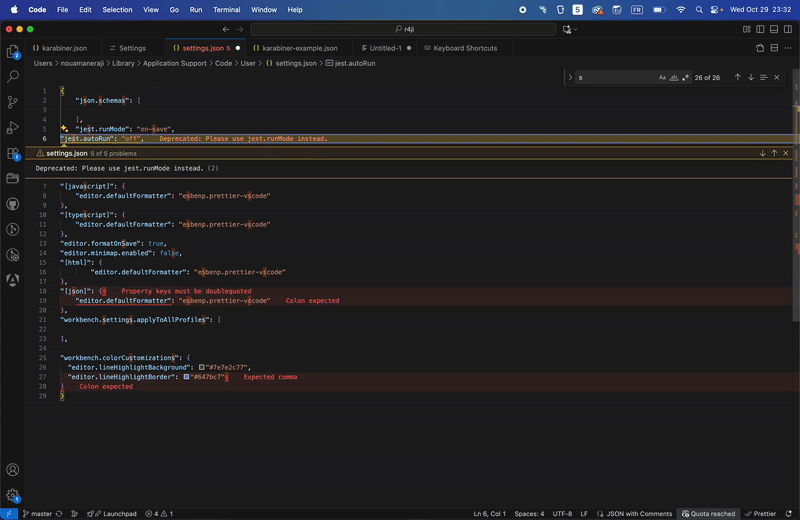
Task: Toggle Match Whole Word in find widget
Action: (x=674, y=77)
